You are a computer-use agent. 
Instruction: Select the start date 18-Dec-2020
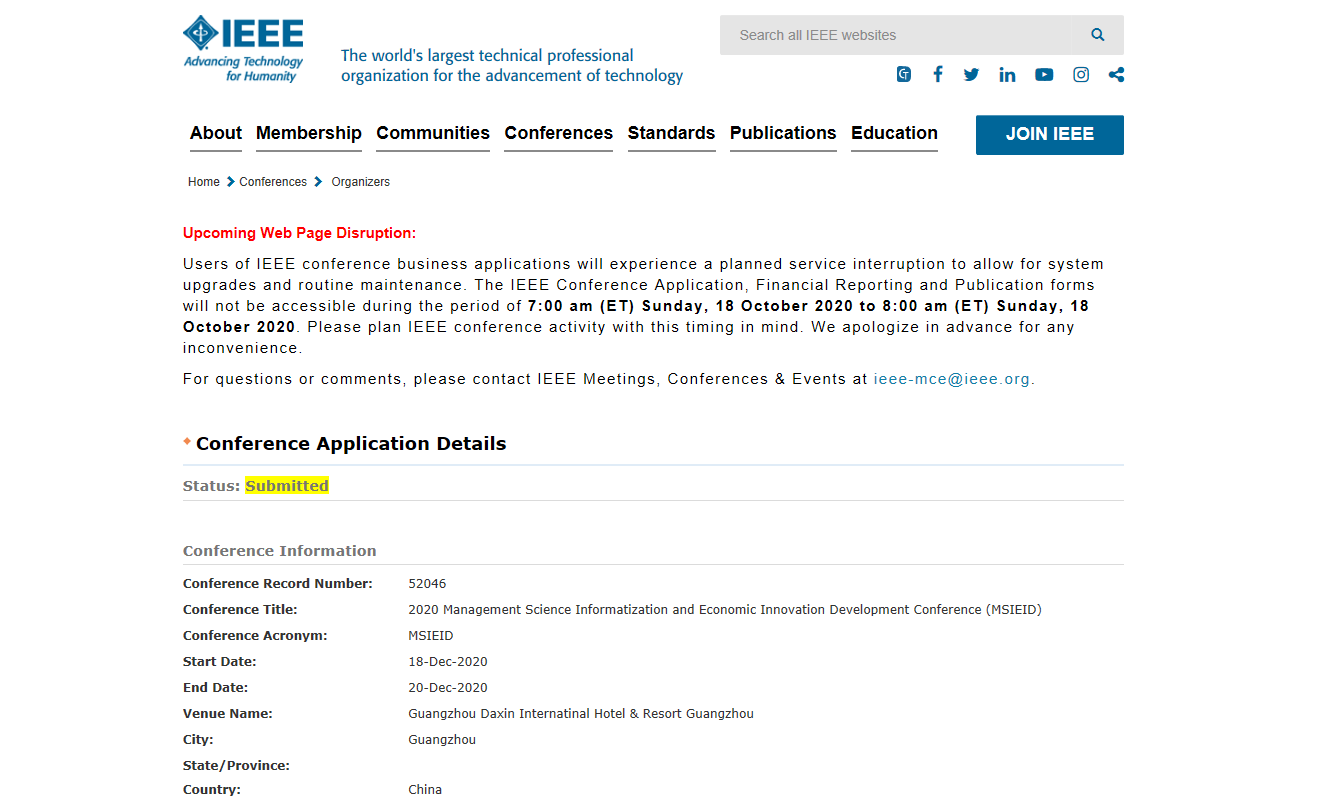pyautogui.click(x=448, y=662)
